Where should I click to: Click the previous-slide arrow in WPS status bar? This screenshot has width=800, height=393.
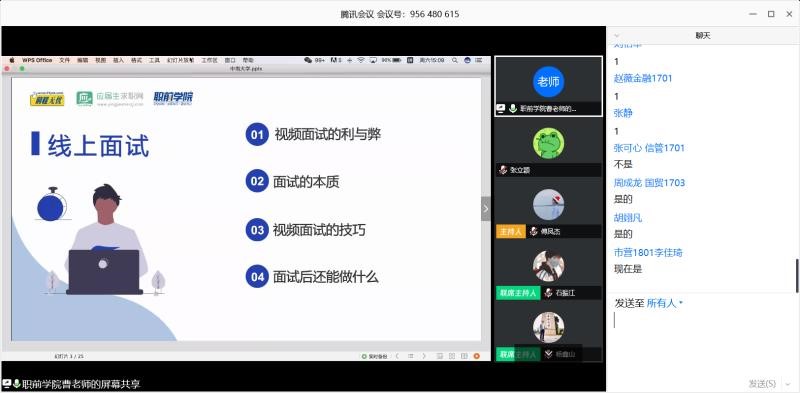(x=398, y=356)
